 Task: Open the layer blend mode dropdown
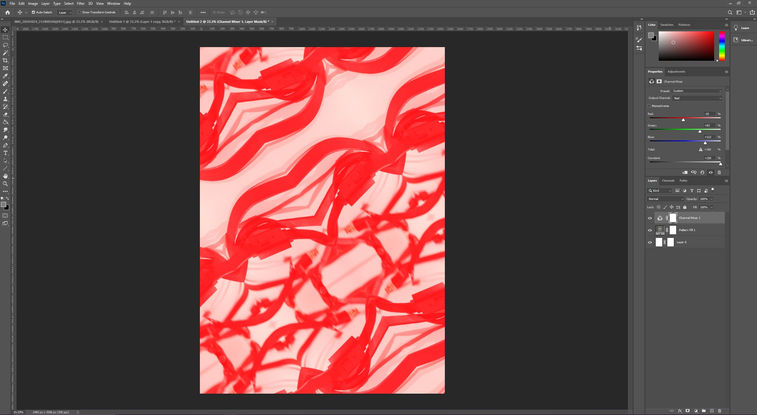tap(665, 199)
